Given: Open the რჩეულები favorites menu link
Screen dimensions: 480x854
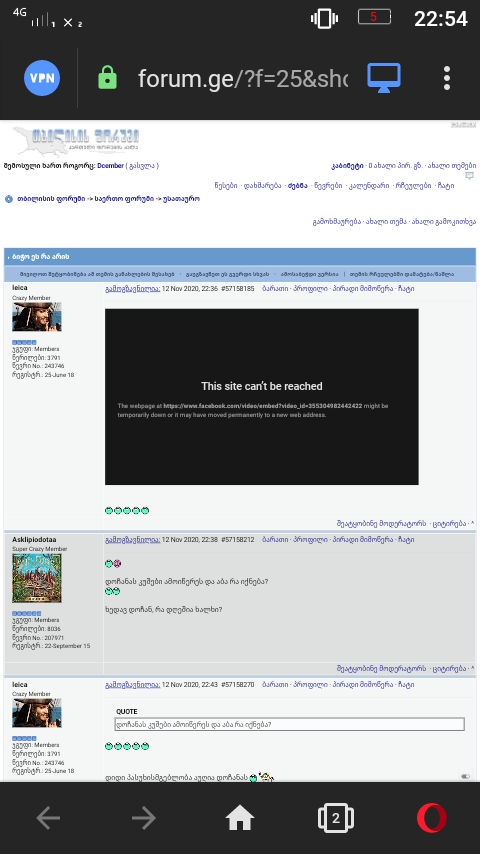Looking at the screenshot, I should (x=413, y=185).
